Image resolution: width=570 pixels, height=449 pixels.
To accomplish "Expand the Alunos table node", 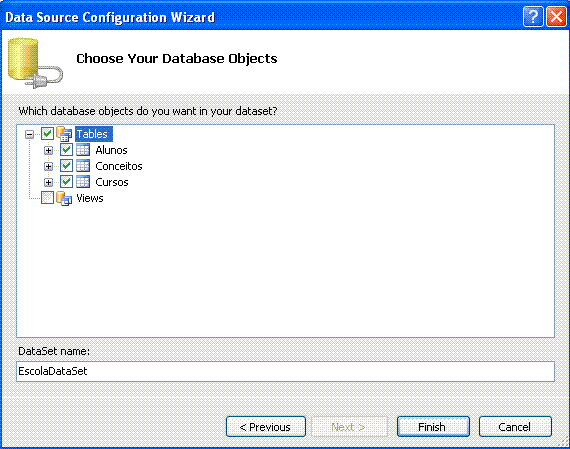I will [x=48, y=150].
